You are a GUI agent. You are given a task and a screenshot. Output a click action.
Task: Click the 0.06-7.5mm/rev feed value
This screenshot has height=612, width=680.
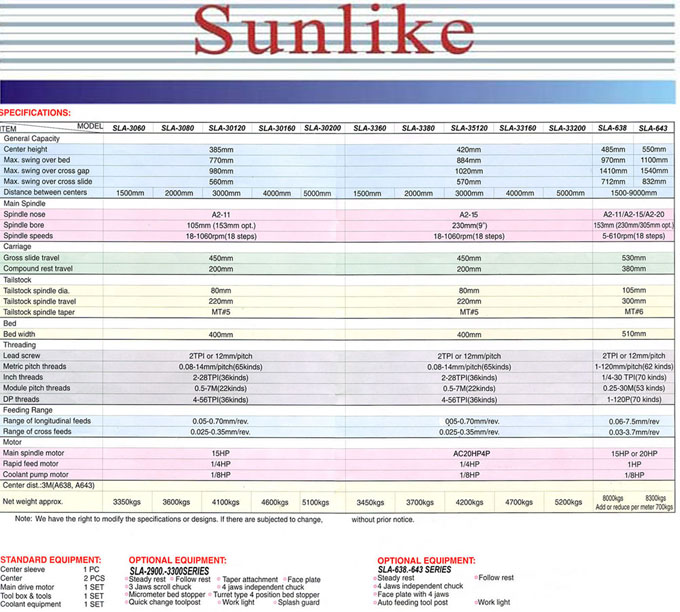pos(634,421)
